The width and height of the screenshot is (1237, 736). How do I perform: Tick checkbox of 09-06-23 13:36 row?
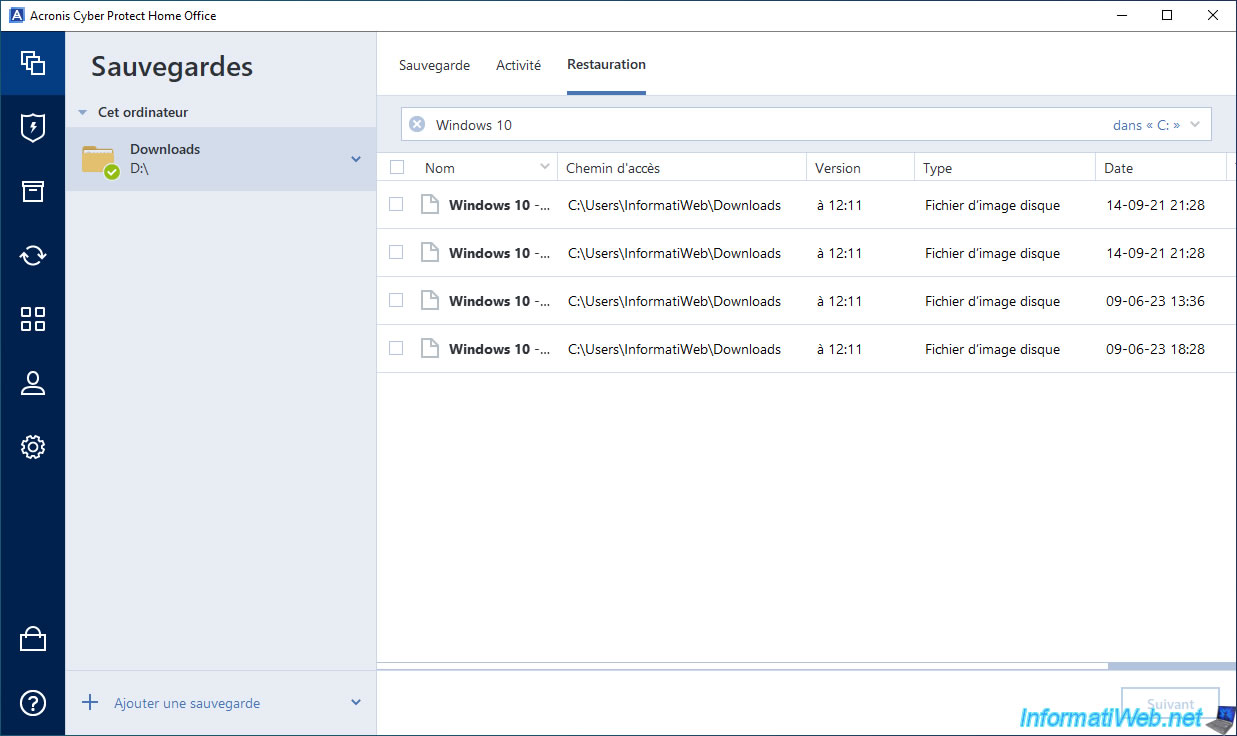[x=396, y=300]
